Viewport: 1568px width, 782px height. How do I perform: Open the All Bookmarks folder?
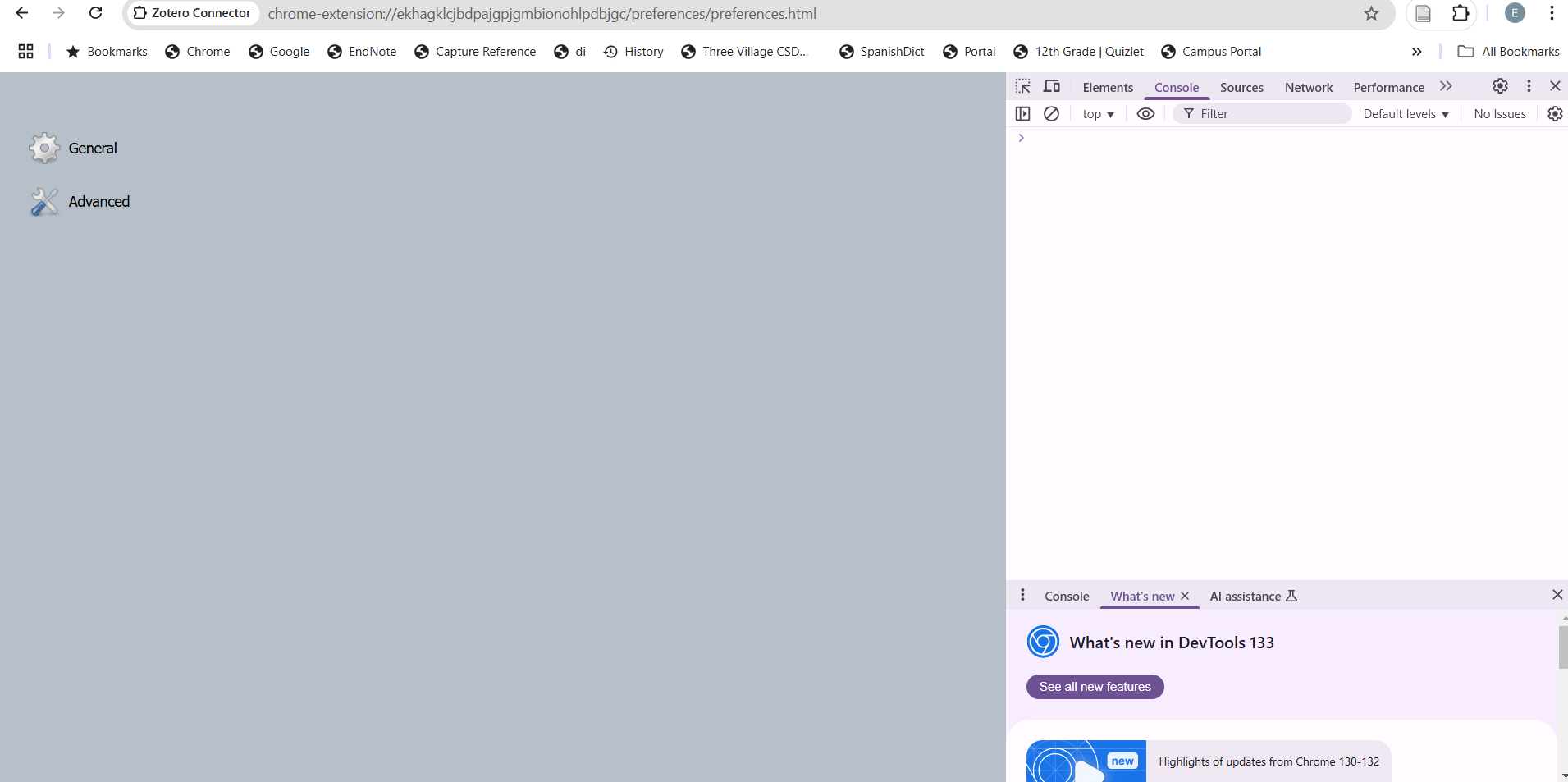pyautogui.click(x=1508, y=52)
